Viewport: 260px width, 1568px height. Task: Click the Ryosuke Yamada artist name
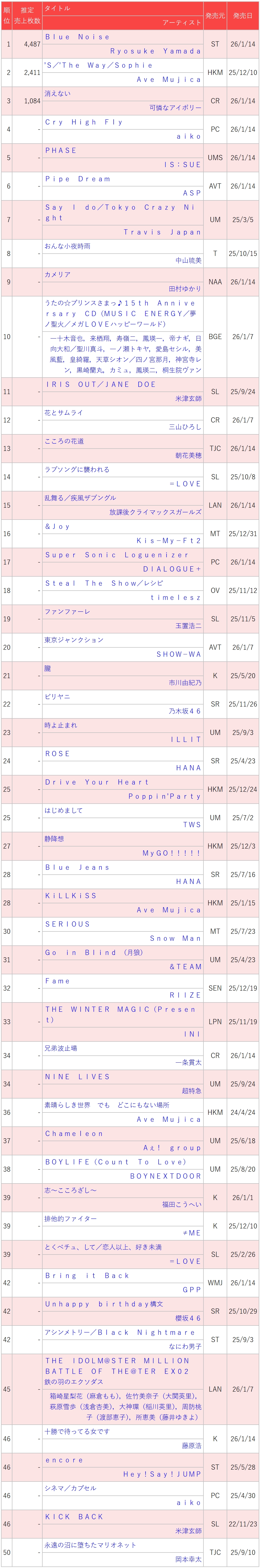155,51
